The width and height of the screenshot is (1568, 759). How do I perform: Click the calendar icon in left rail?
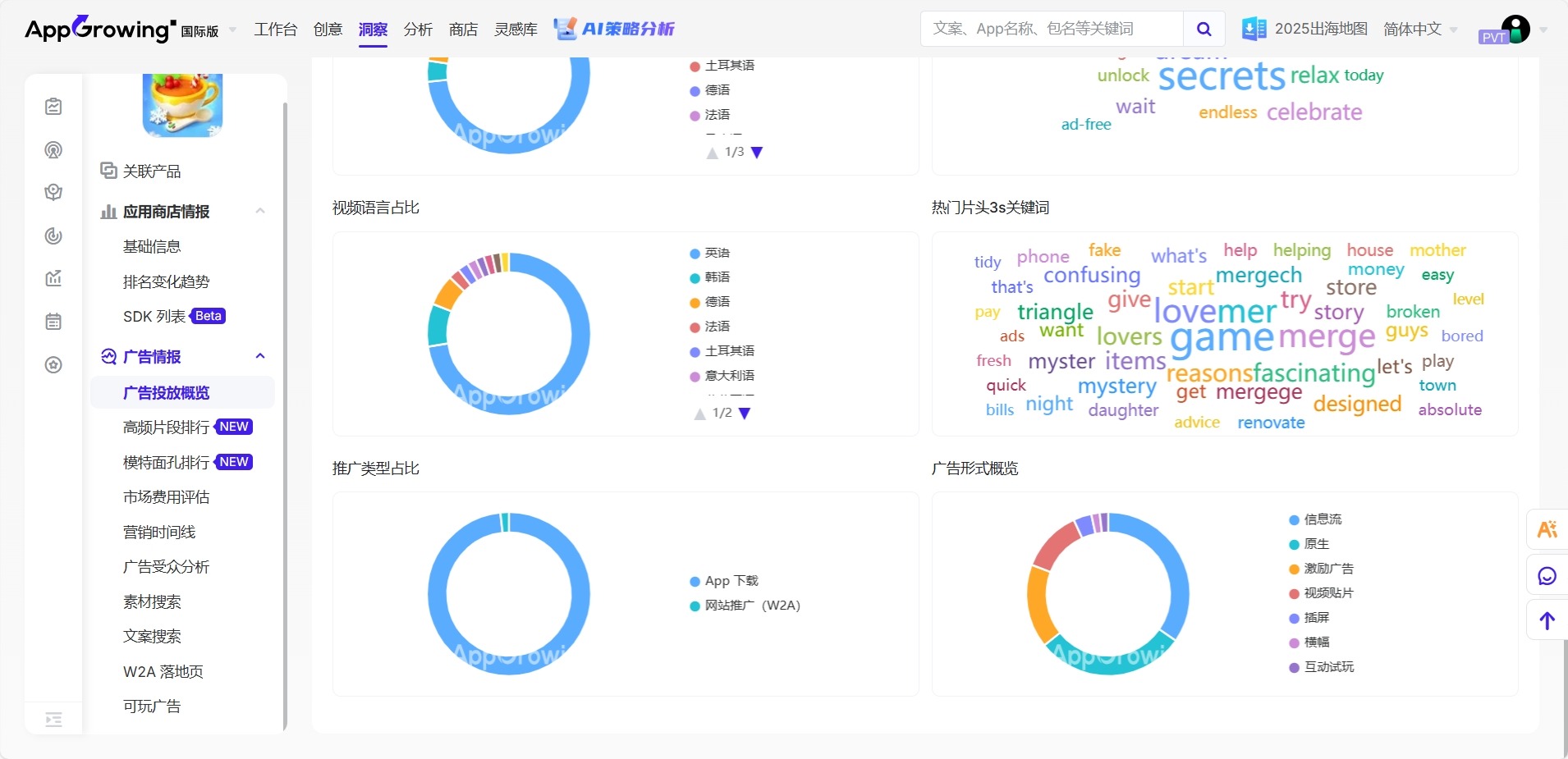click(53, 322)
